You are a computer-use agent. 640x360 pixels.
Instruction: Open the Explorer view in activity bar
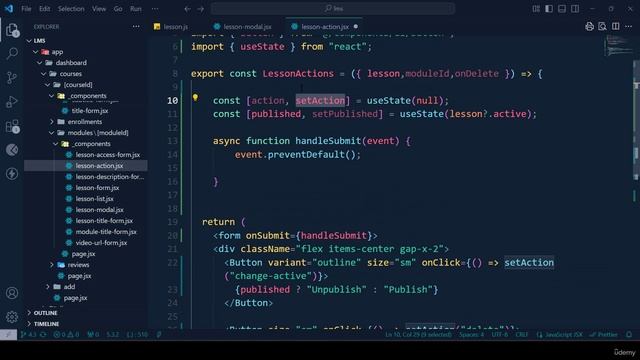(x=12, y=30)
